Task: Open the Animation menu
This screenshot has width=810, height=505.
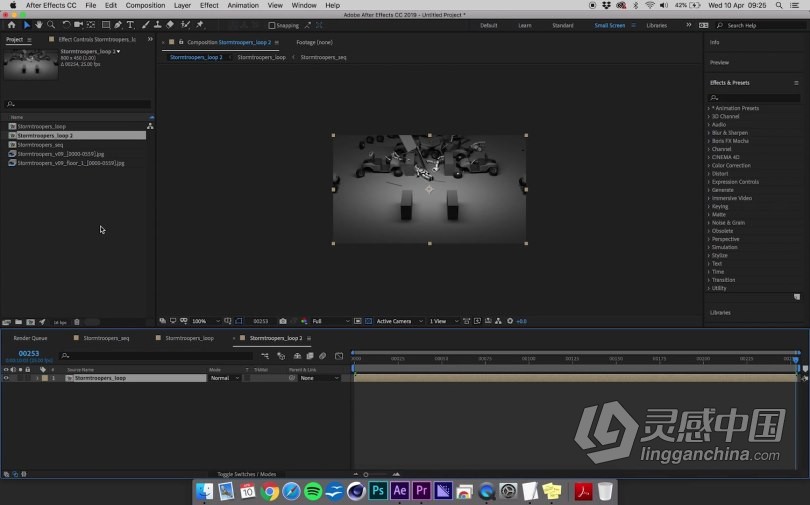Action: pos(243,5)
